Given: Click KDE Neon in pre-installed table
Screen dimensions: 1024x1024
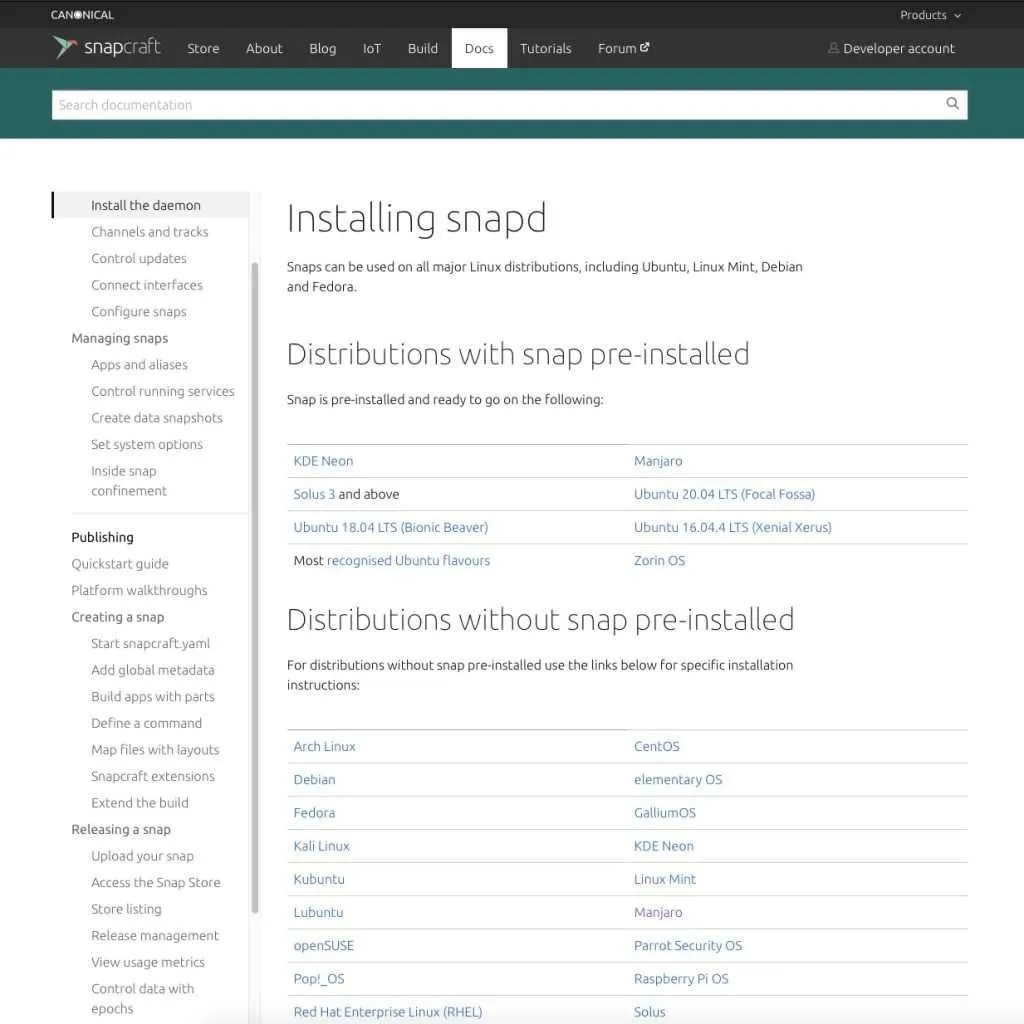Looking at the screenshot, I should (x=323, y=461).
